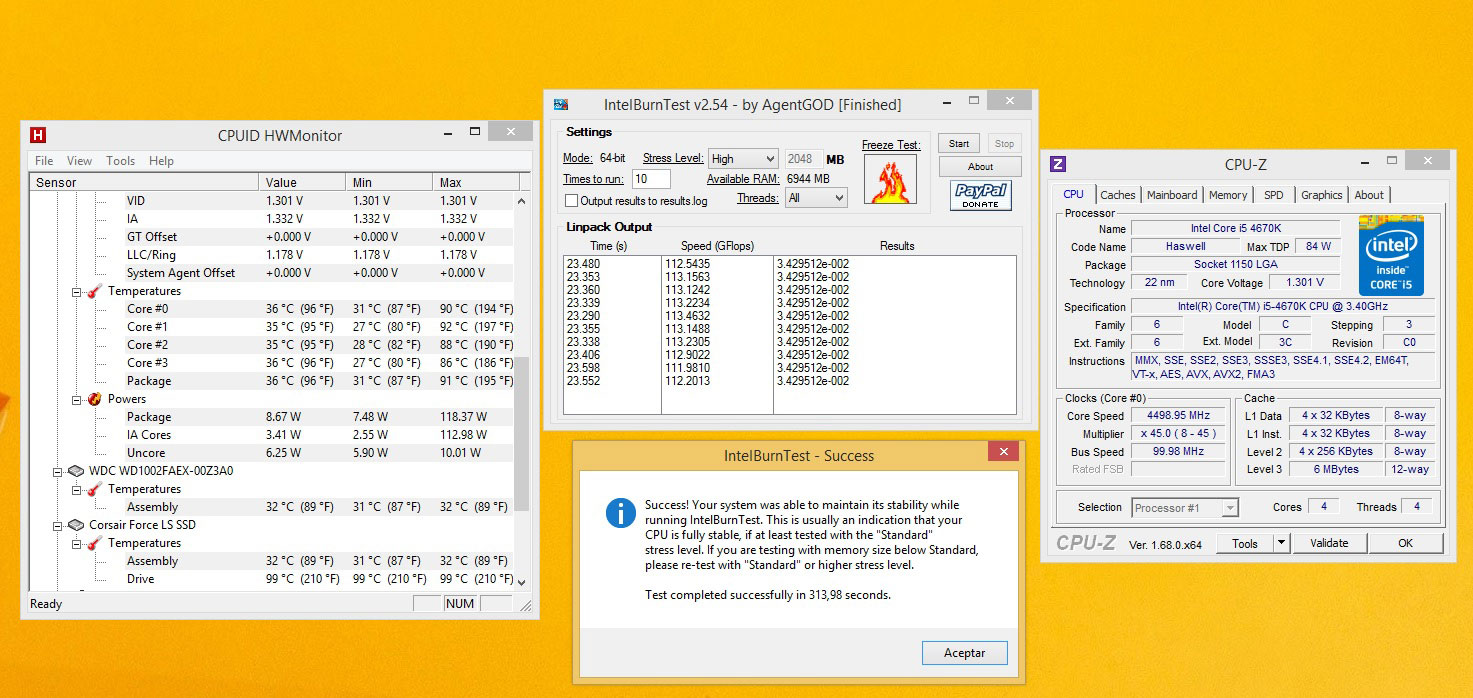Click the WDC WD1002FAEX hard drive icon
Viewport: 1473px width, 698px height.
75,471
